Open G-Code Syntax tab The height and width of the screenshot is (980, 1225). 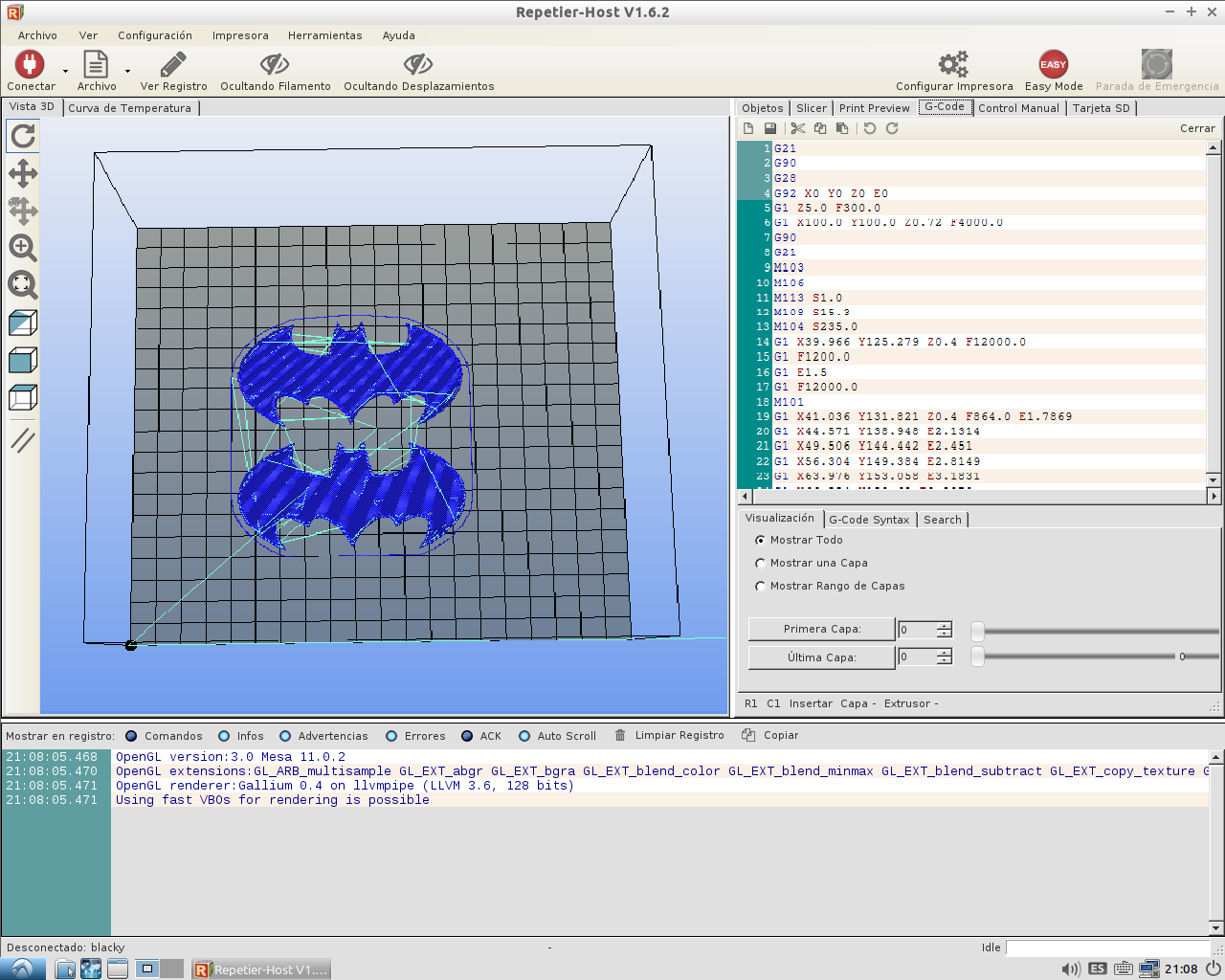[x=869, y=520]
